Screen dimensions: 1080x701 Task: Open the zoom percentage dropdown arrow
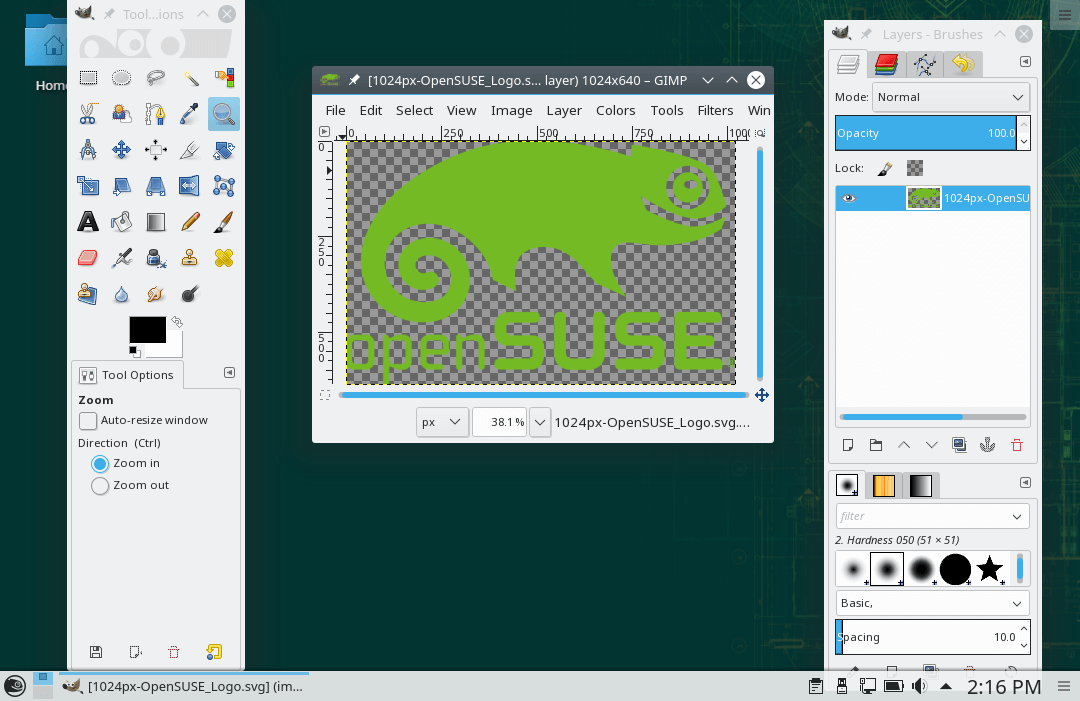pyautogui.click(x=540, y=422)
